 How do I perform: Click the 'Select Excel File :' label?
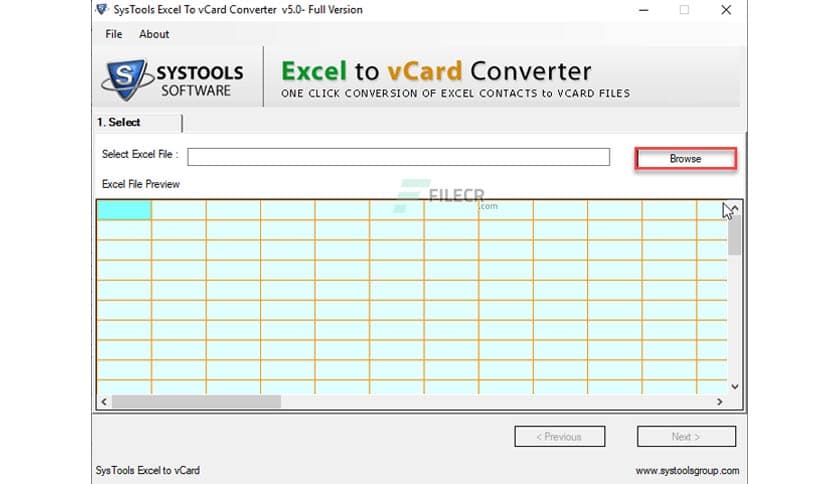tap(140, 155)
